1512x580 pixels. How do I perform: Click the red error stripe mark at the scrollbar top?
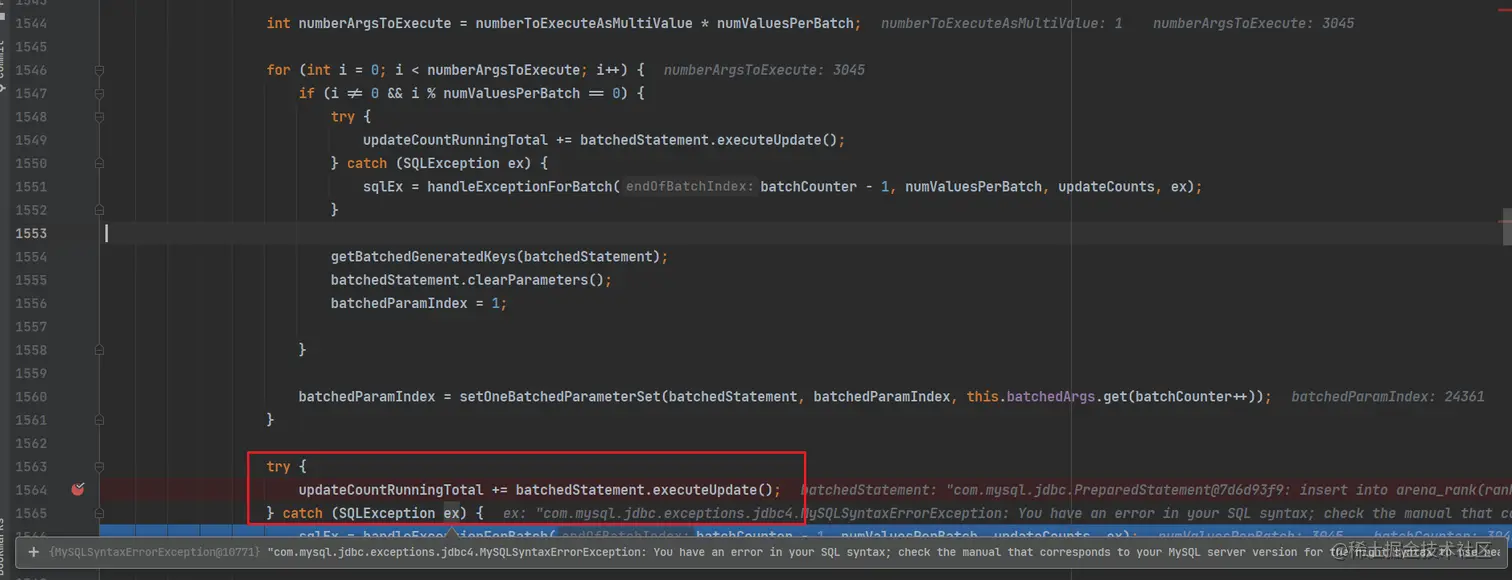(1506, 8)
